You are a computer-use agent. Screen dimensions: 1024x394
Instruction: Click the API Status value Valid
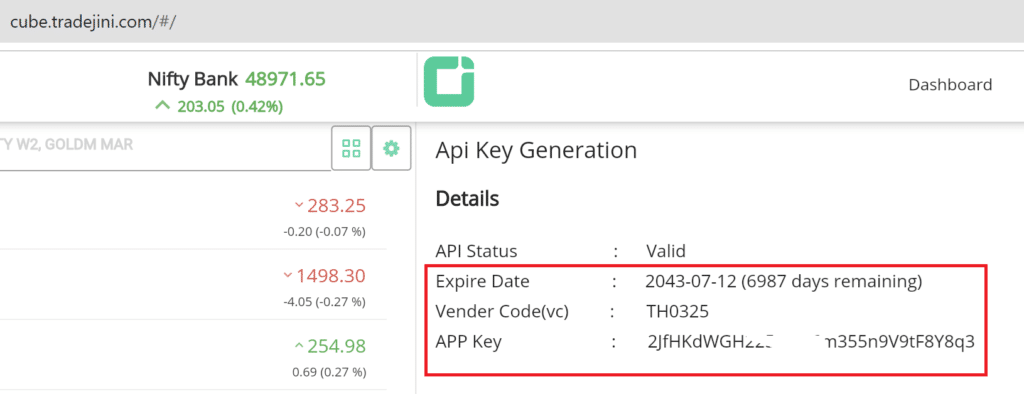tap(665, 251)
